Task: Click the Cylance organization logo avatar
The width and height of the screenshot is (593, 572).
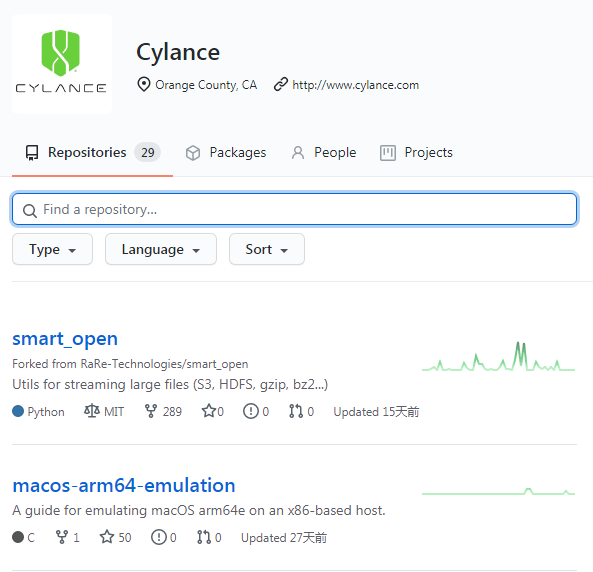Action: (62, 64)
